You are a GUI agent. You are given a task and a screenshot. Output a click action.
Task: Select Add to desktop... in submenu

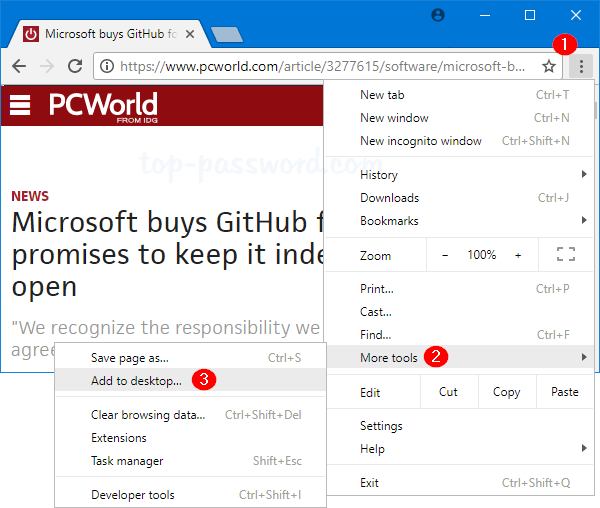tap(191, 380)
